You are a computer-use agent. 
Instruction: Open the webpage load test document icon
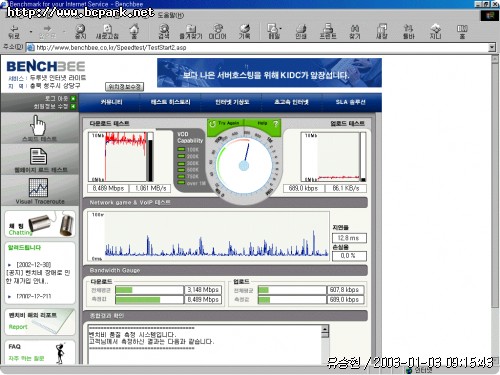point(39,156)
